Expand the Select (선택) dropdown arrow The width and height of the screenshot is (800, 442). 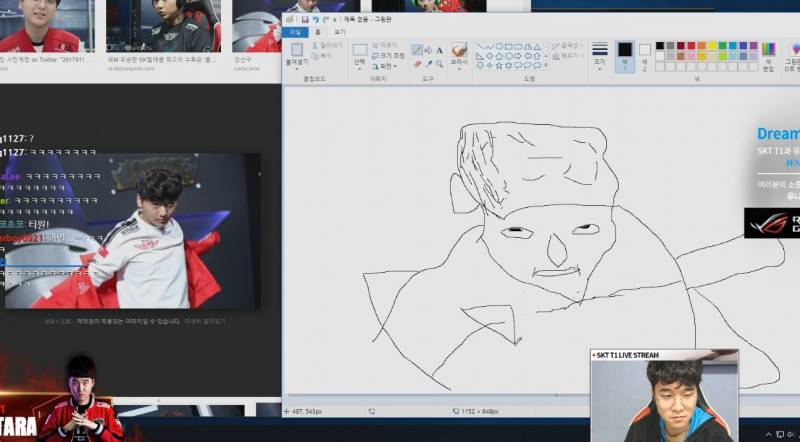(x=360, y=68)
